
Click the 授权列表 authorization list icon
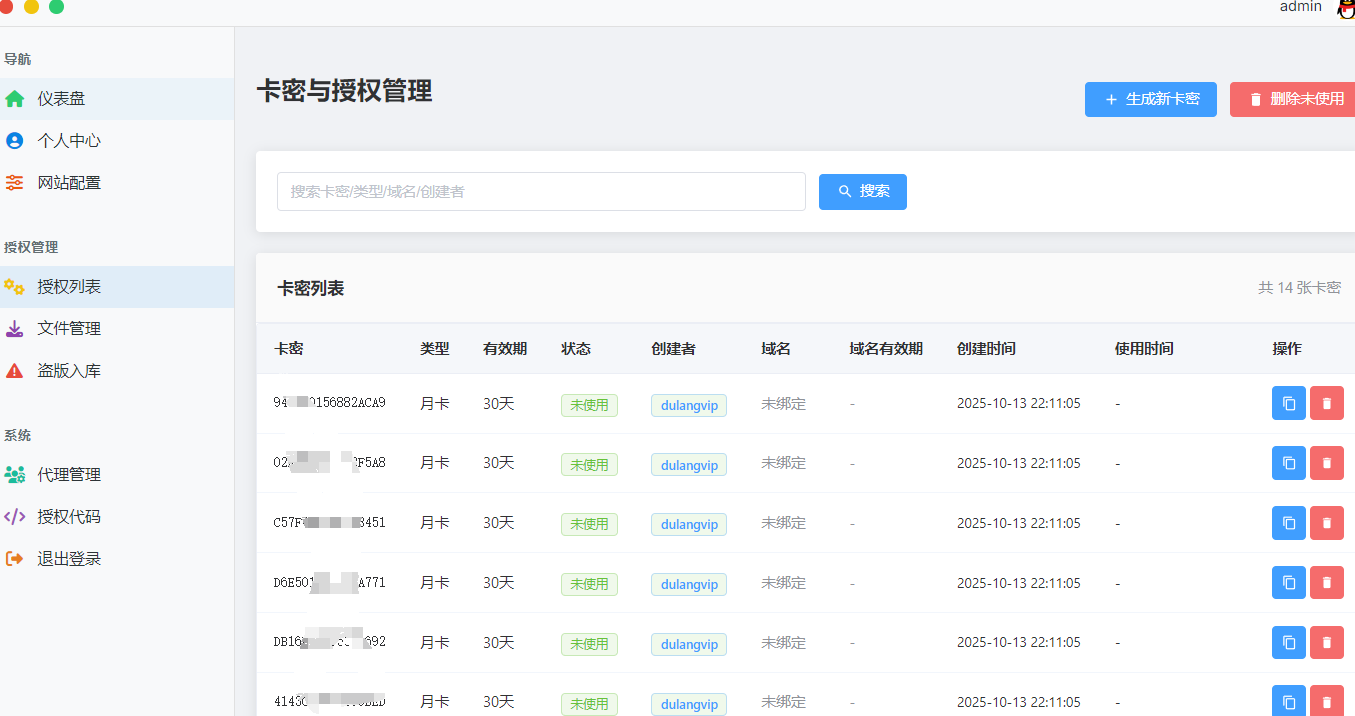14,286
